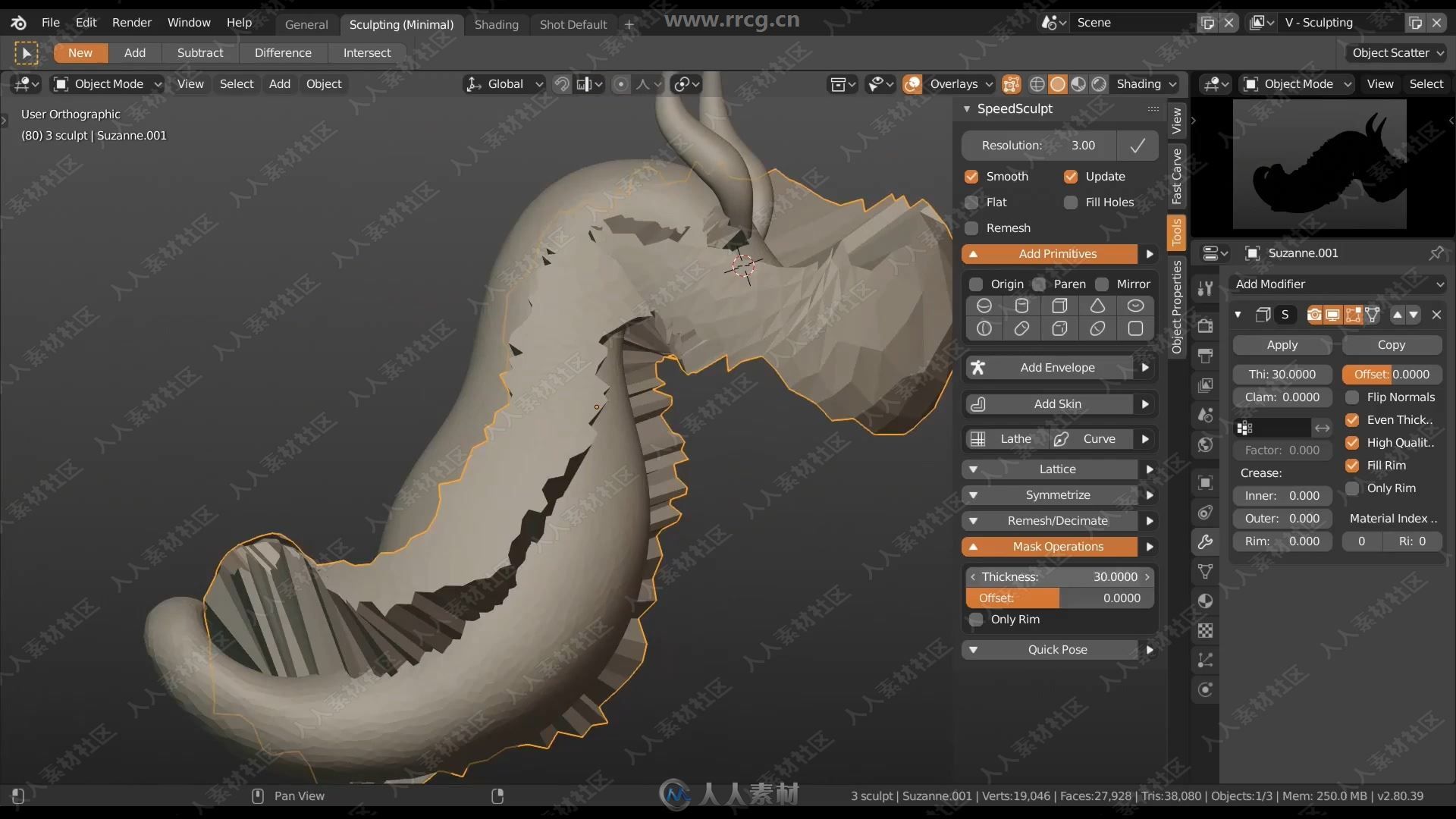The image size is (1456, 819).
Task: Click the Apply button on Solidify modifier
Action: coord(1282,344)
